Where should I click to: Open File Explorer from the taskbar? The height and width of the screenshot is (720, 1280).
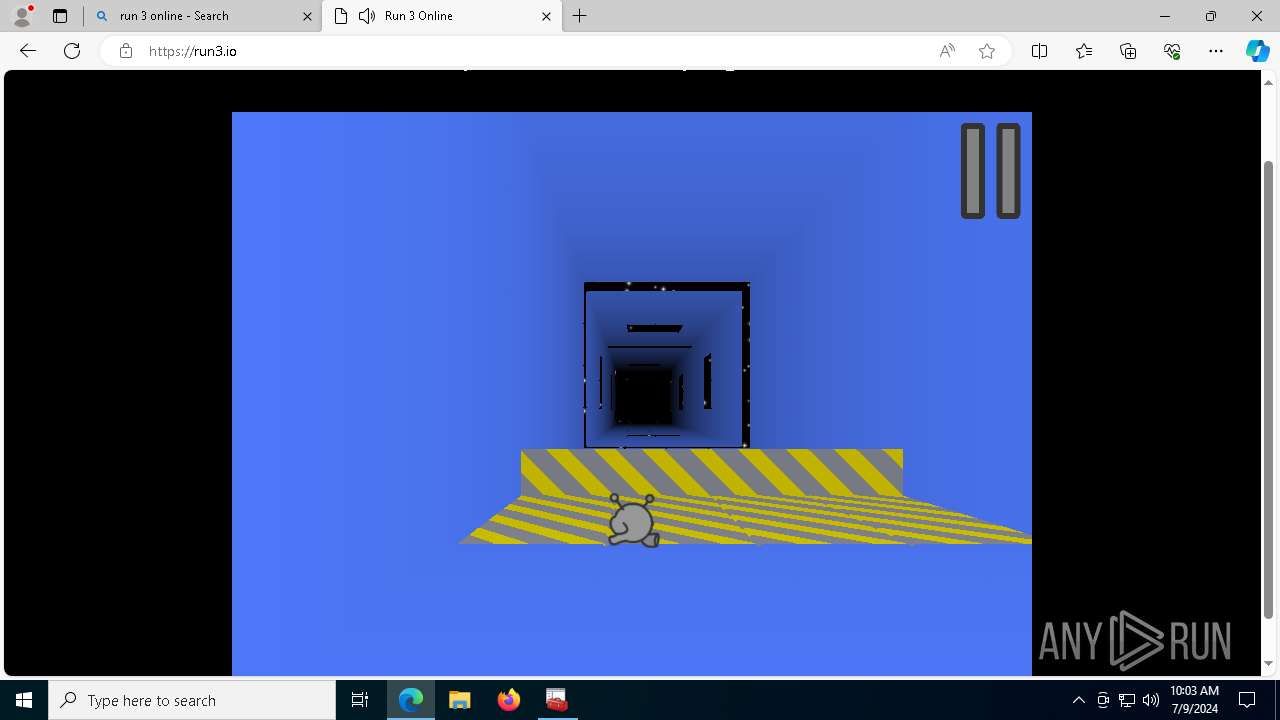459,700
